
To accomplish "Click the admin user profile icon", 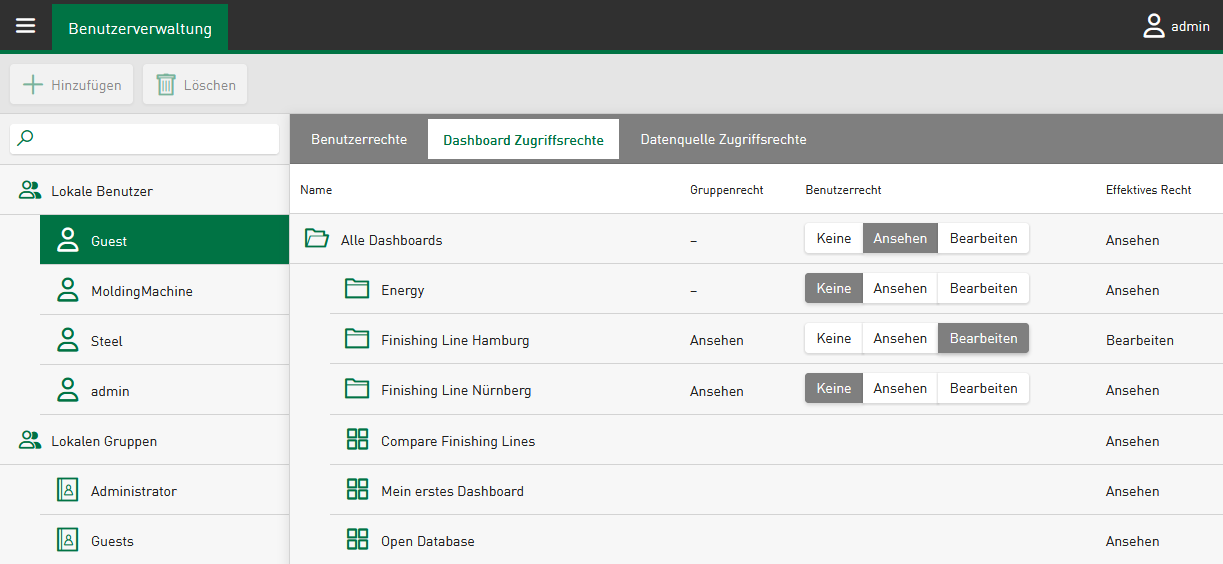I will [x=1154, y=27].
